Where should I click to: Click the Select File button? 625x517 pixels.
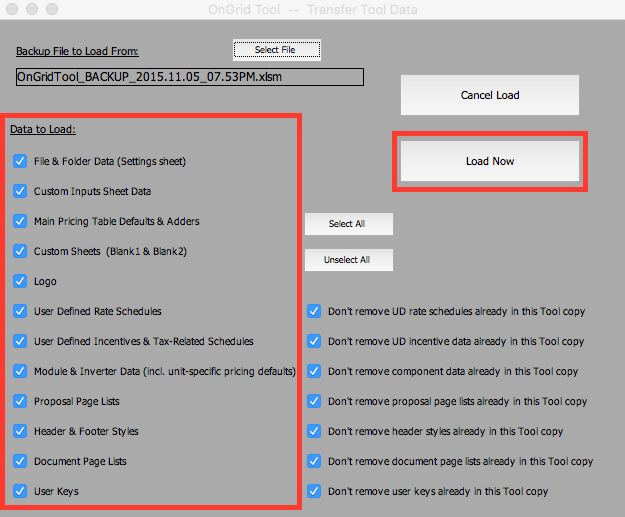tap(277, 49)
